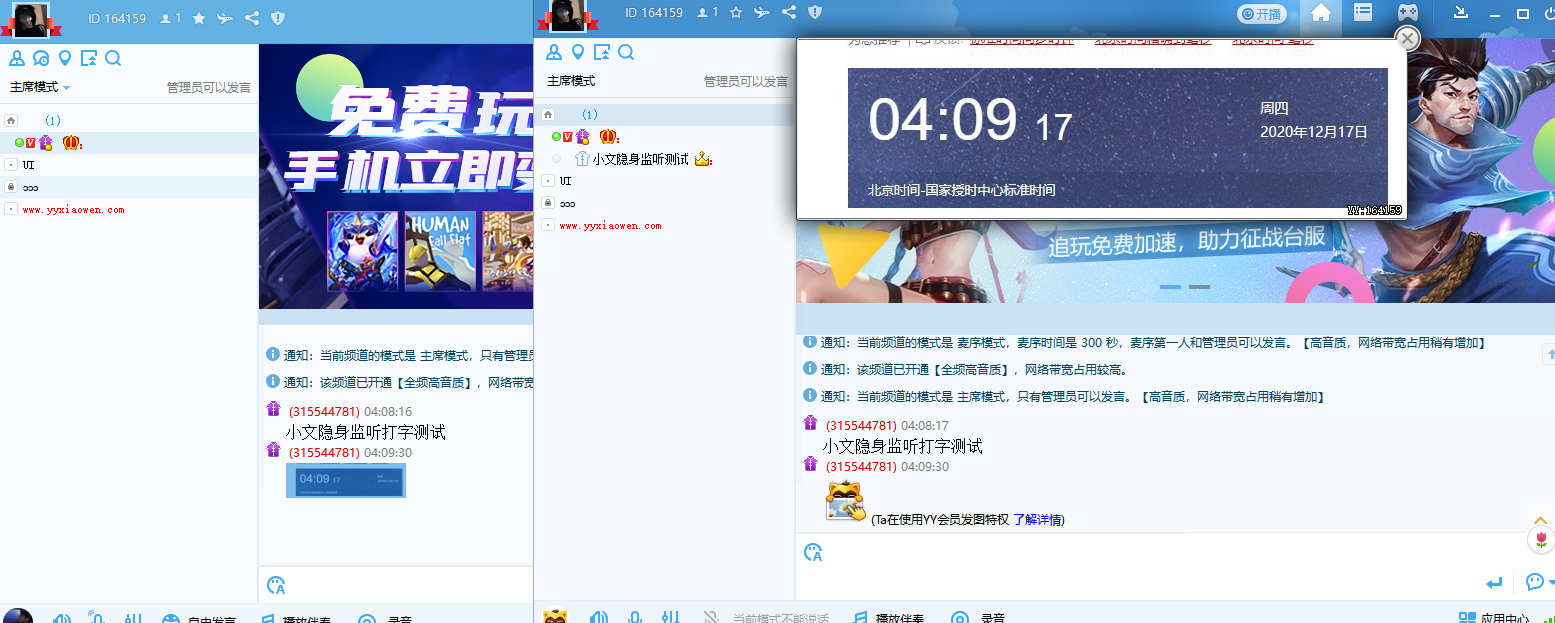Close the enlarged clock image popup

(x=1407, y=38)
